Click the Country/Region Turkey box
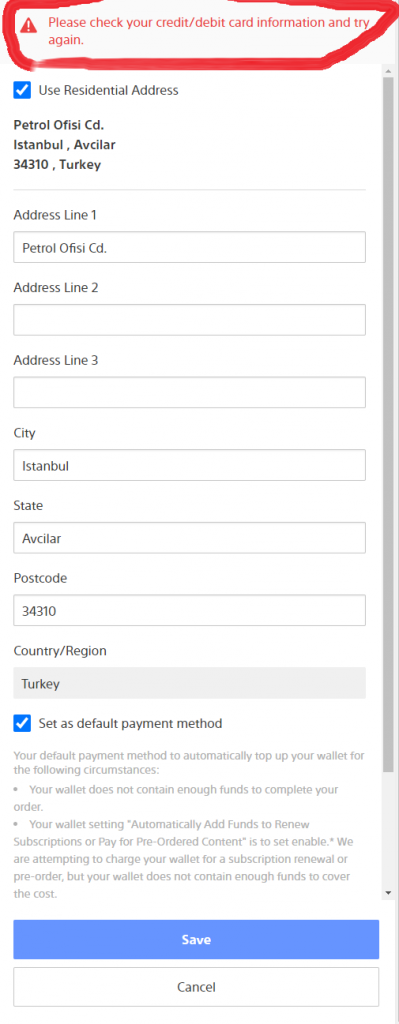The height and width of the screenshot is (1024, 399). click(189, 684)
